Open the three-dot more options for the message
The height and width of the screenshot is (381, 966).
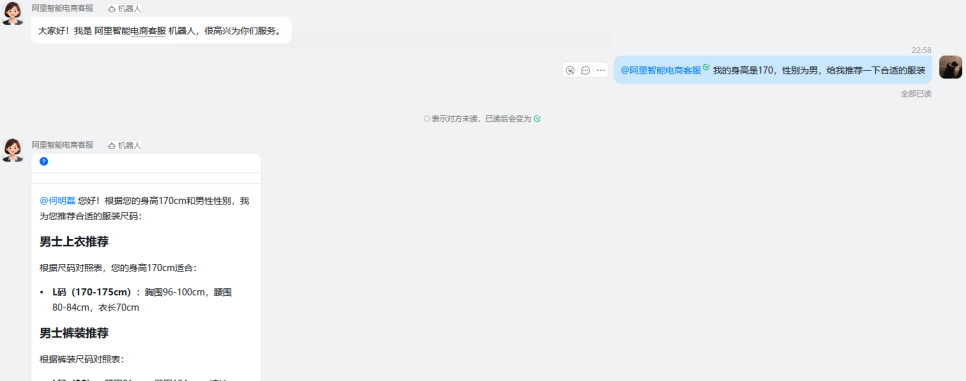(x=601, y=70)
